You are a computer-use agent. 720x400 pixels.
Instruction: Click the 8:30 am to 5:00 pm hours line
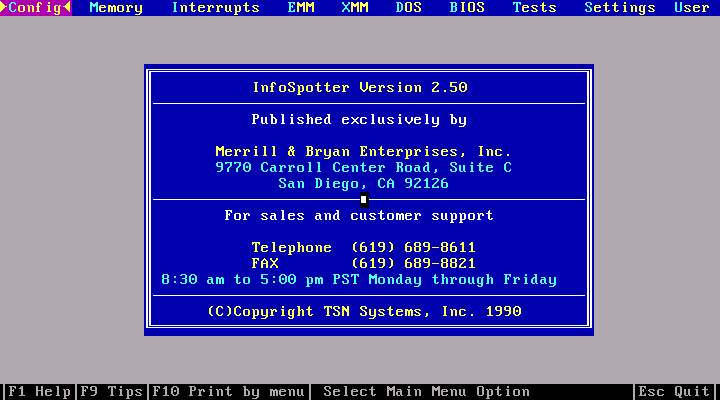click(359, 280)
